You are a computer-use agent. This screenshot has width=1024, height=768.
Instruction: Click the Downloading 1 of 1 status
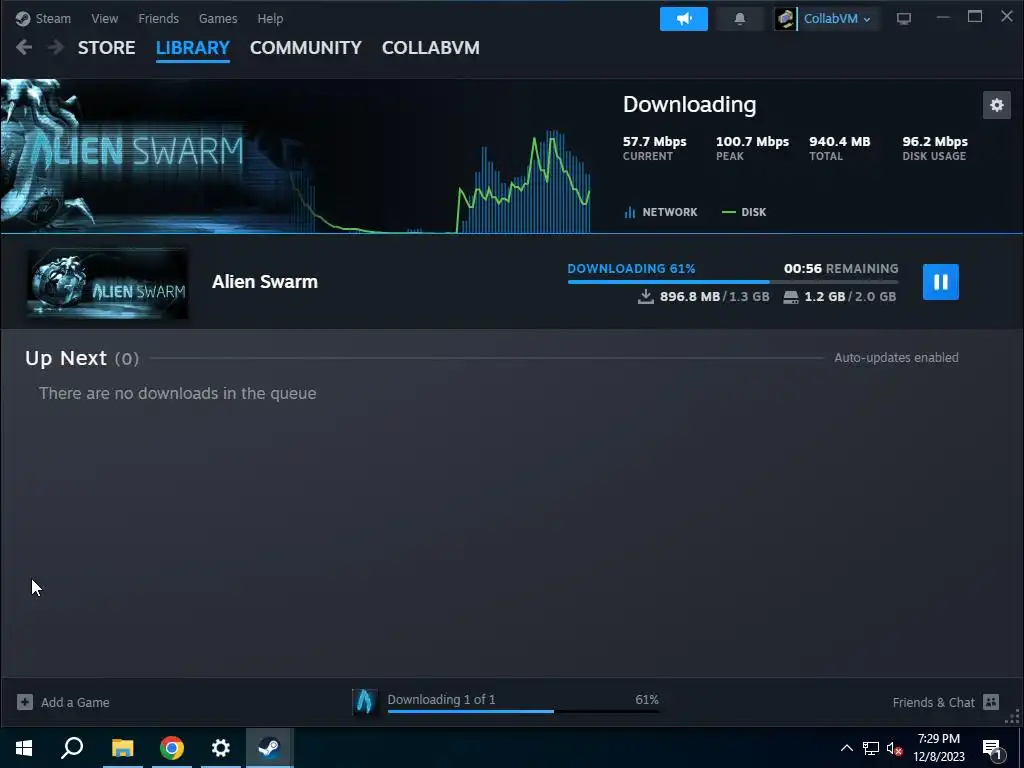click(x=441, y=699)
